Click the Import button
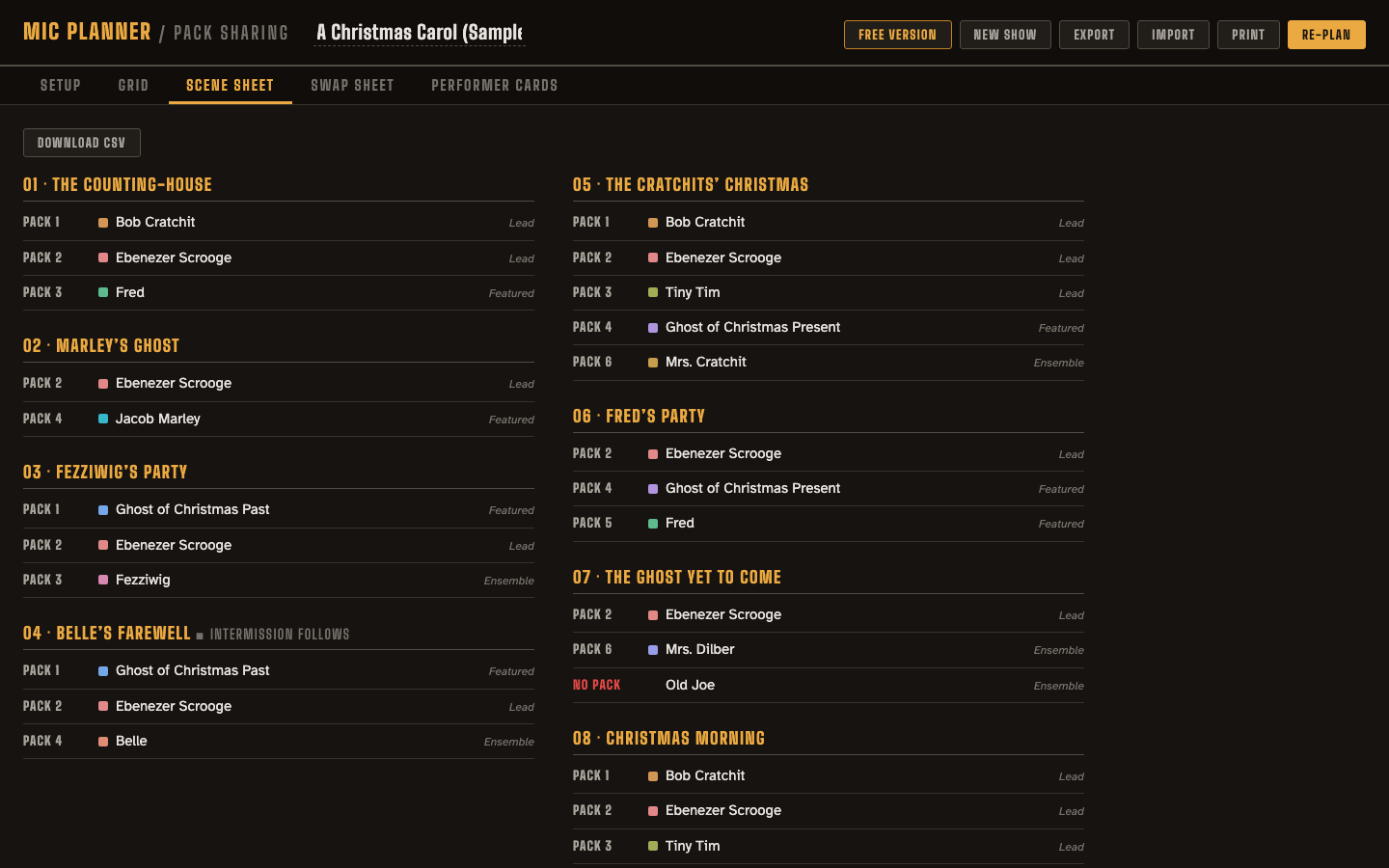The image size is (1389, 868). [x=1173, y=35]
